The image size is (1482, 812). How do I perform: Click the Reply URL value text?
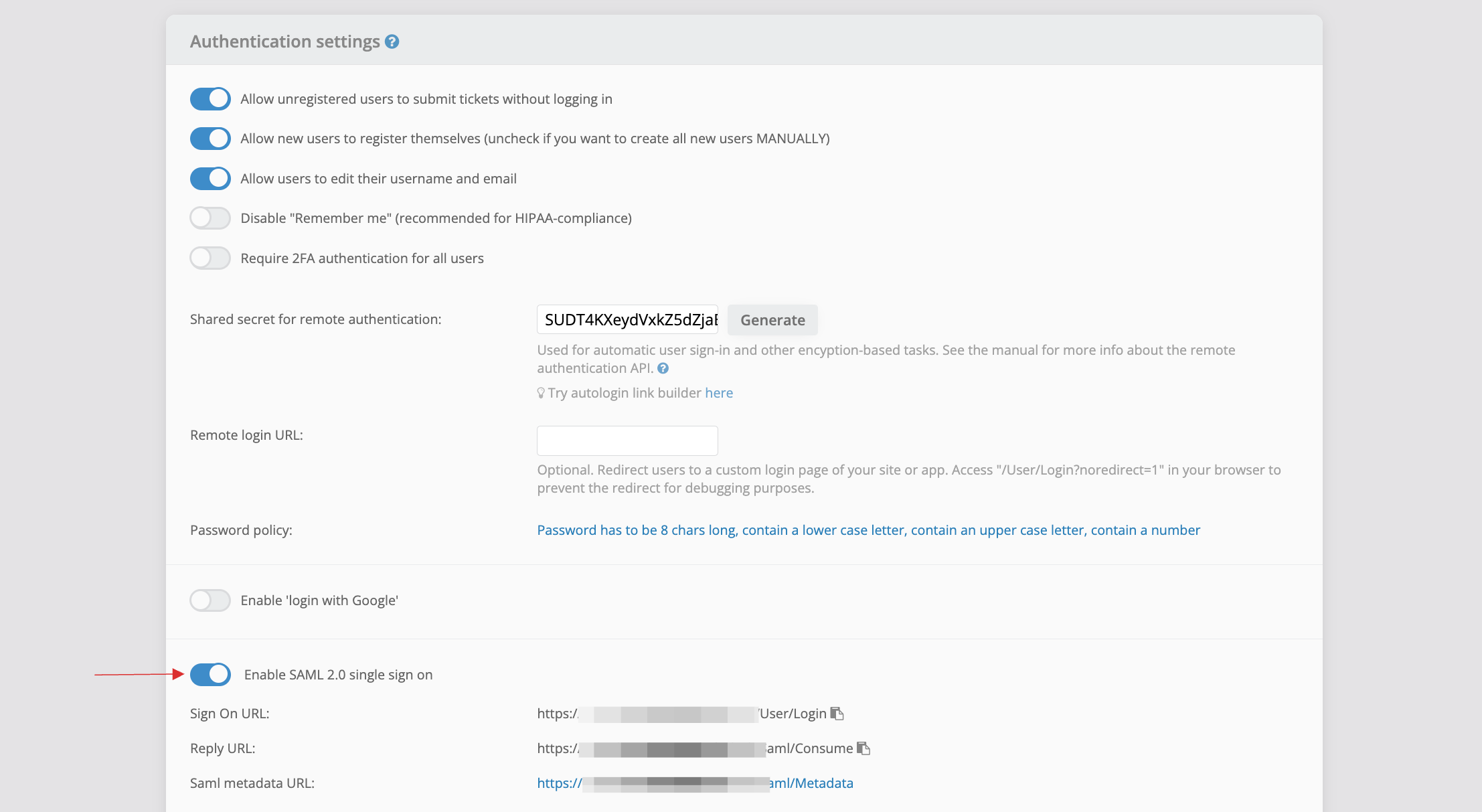(x=695, y=748)
